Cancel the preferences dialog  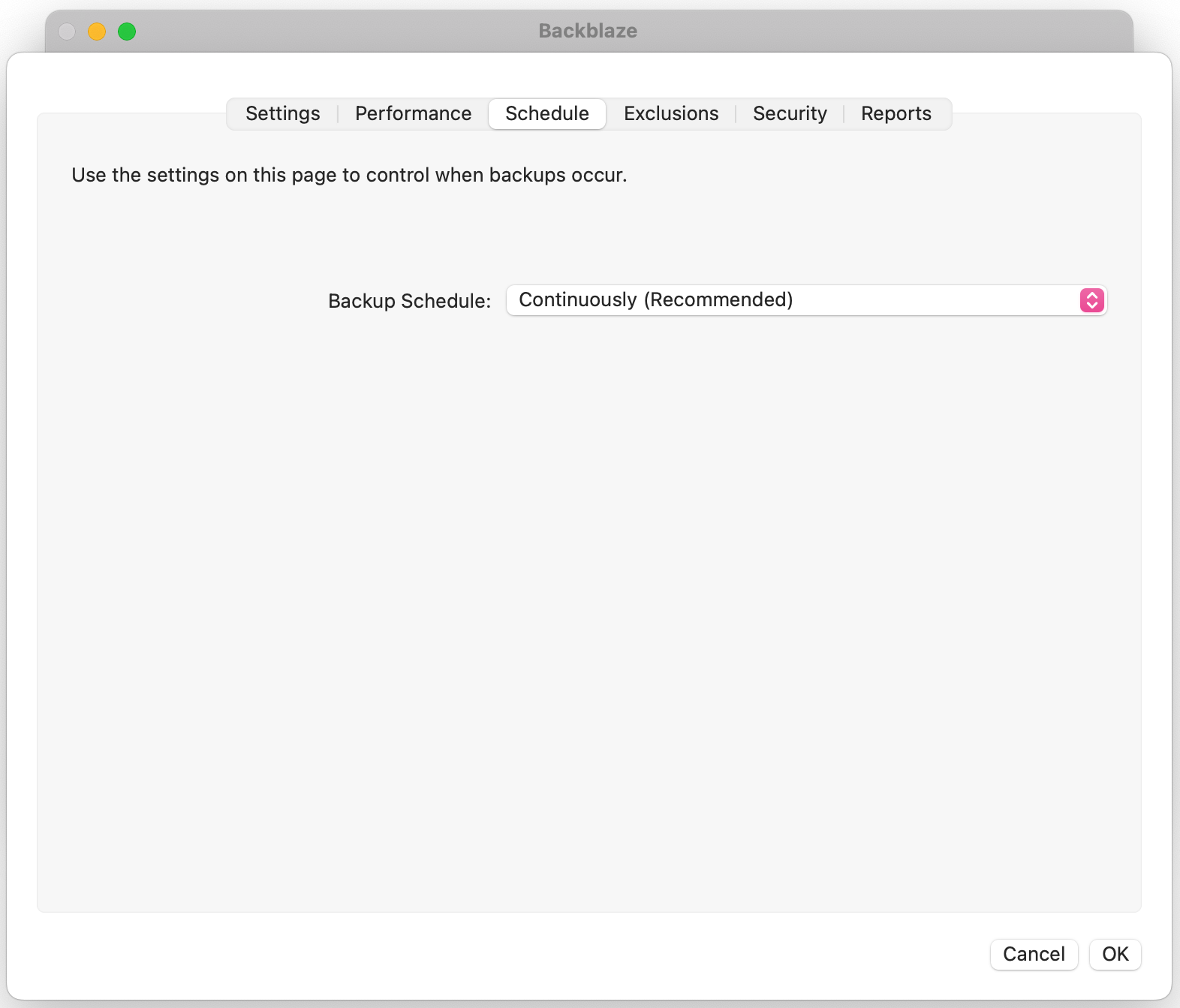[1034, 954]
